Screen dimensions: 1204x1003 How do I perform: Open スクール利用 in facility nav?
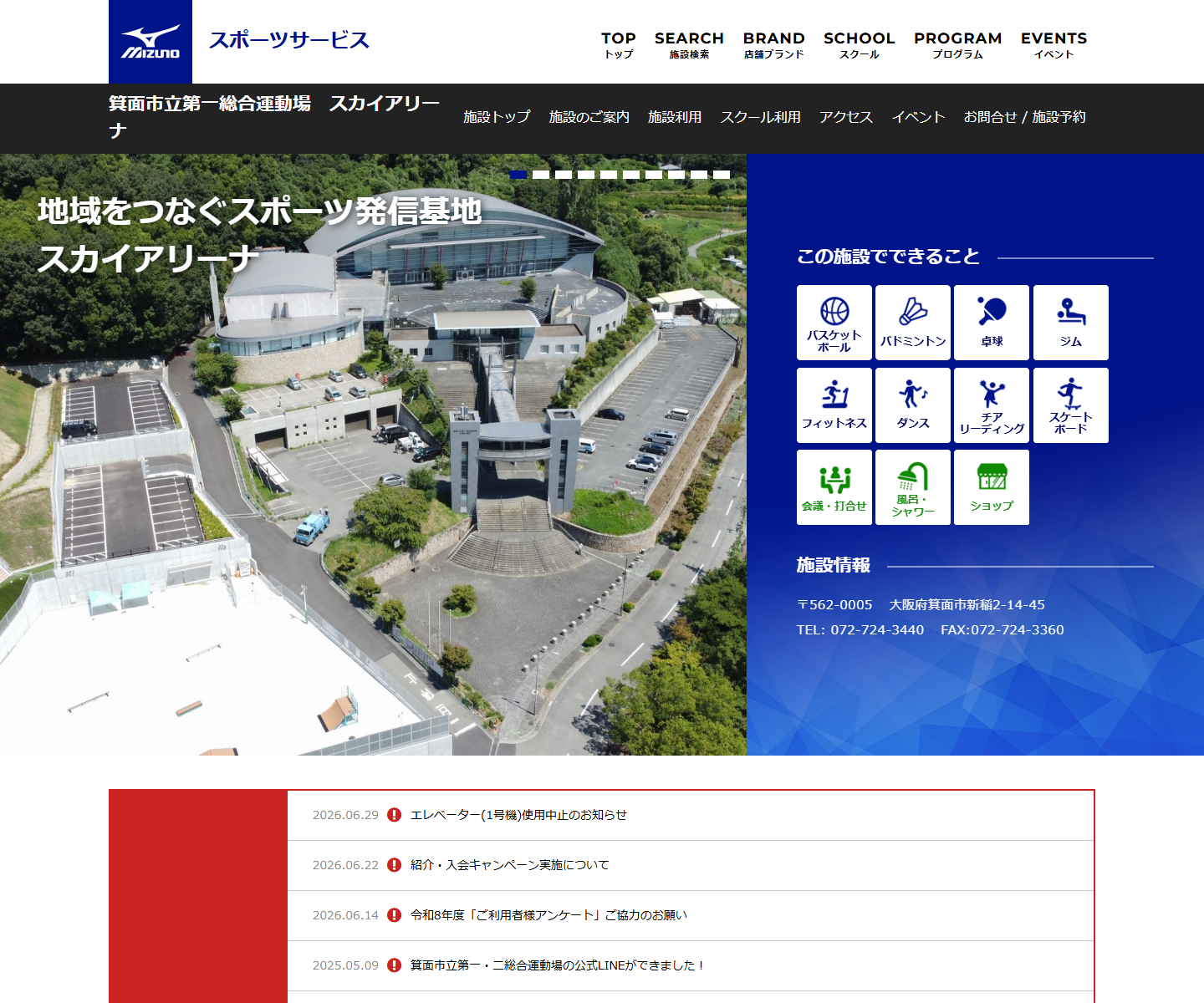(761, 117)
